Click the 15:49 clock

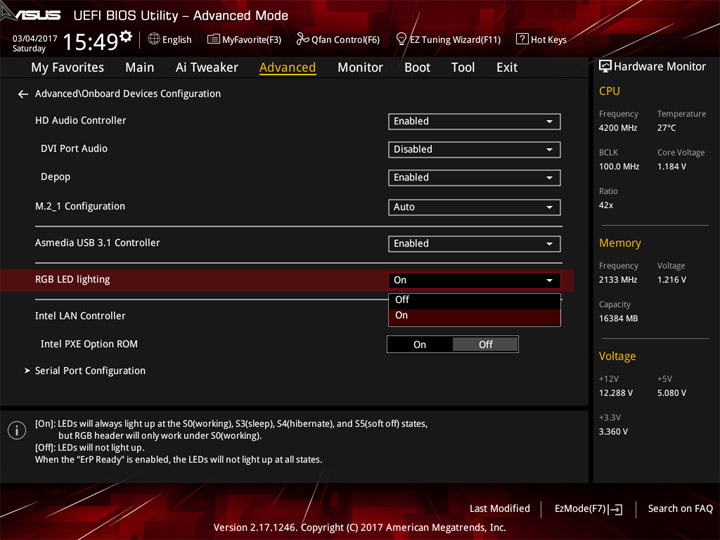pos(90,42)
